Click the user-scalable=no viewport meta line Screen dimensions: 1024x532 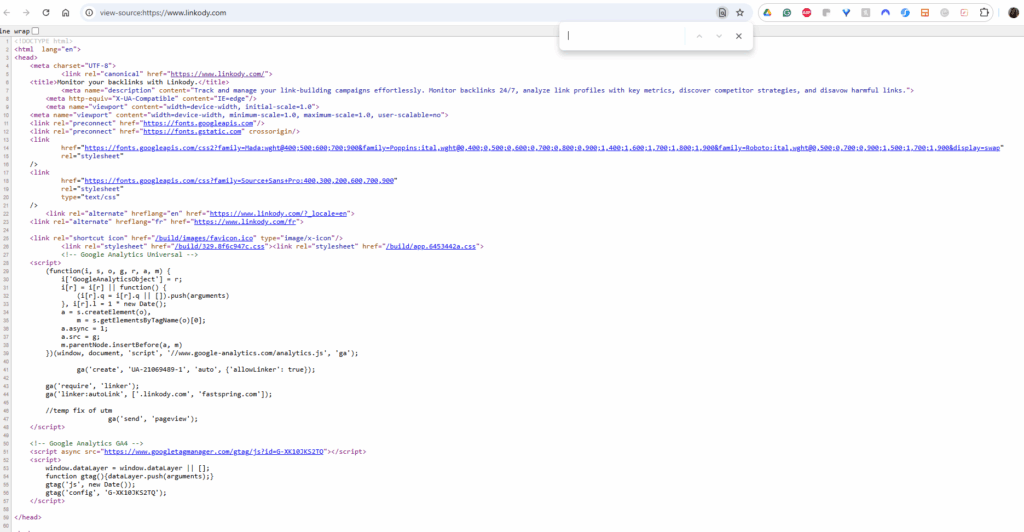[x=239, y=115]
